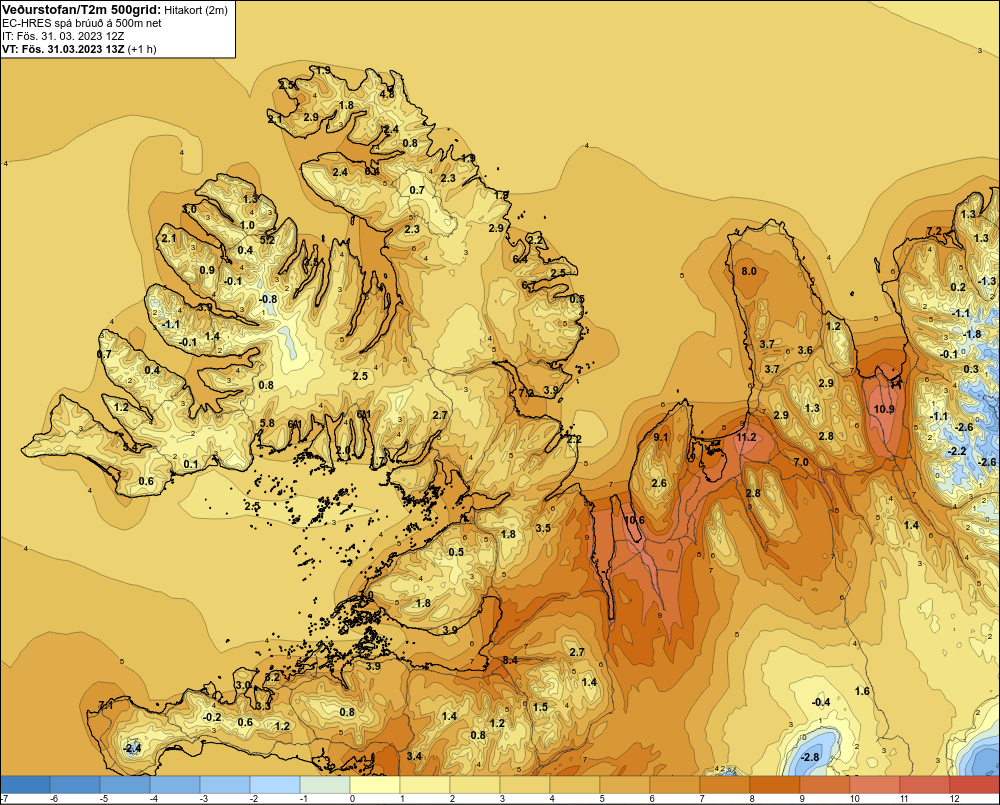Select the -2.2 temperature reading
The height and width of the screenshot is (805, 1000).
pyautogui.click(x=957, y=451)
